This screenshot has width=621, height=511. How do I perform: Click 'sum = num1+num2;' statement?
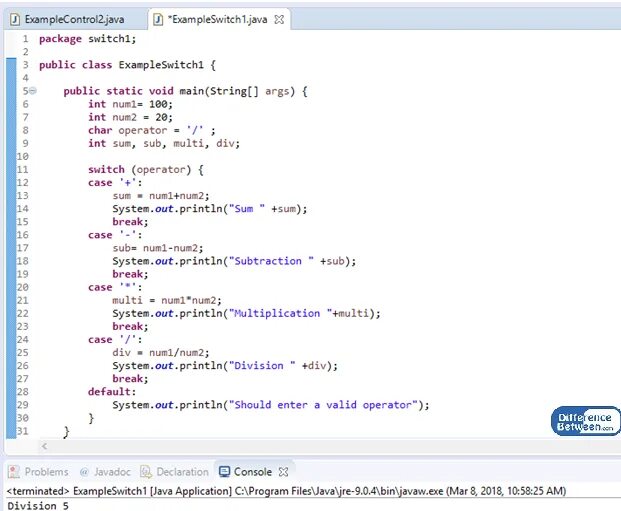161,196
